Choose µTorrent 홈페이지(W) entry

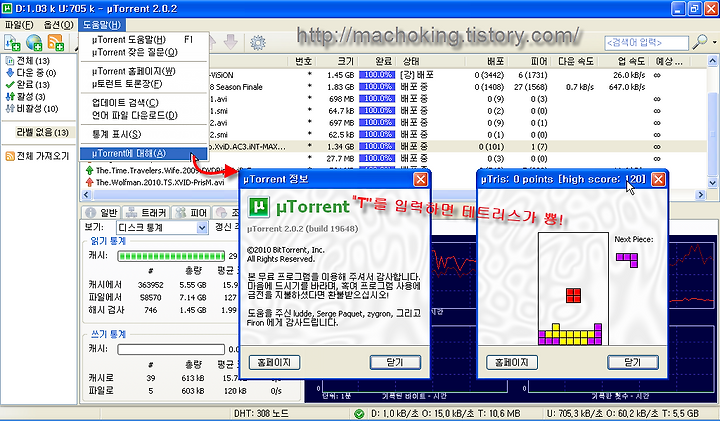coord(144,71)
